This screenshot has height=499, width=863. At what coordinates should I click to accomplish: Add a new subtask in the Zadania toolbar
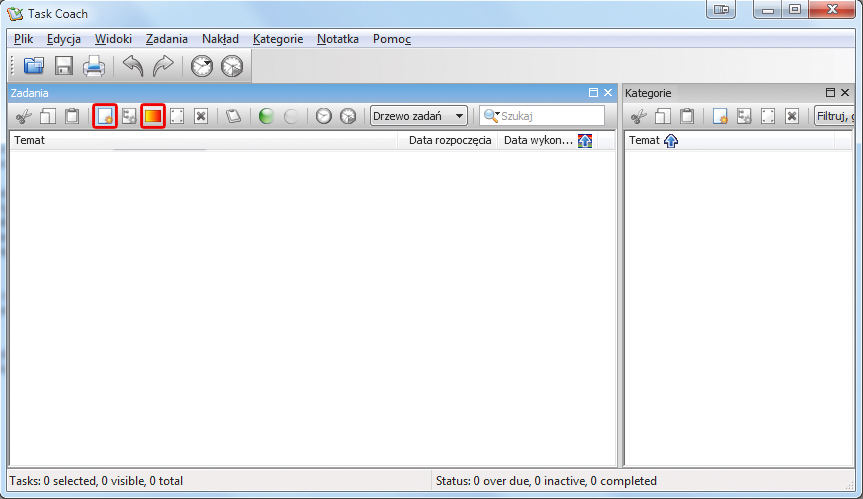(x=129, y=116)
